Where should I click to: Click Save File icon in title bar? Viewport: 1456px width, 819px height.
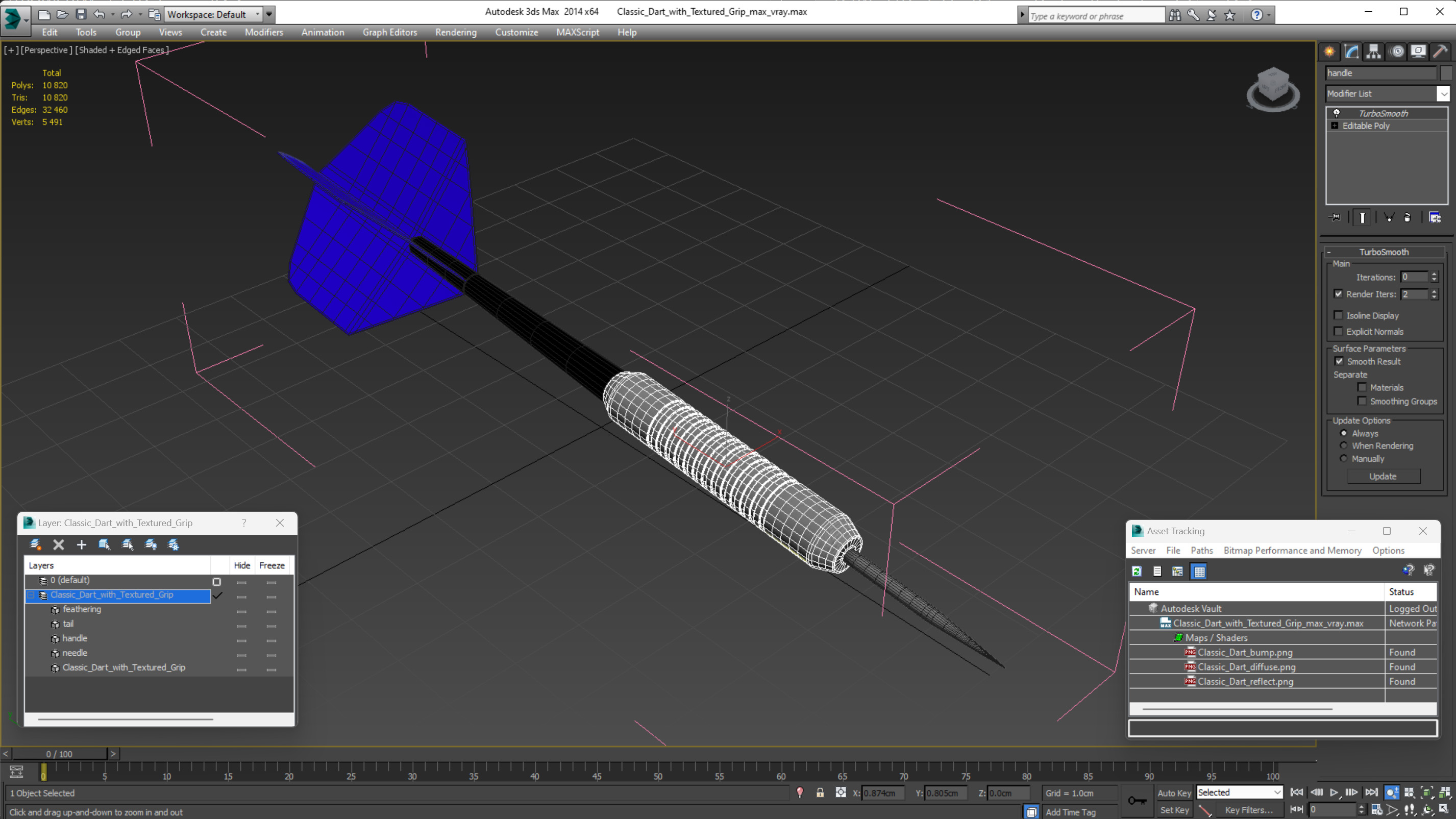tap(81, 14)
